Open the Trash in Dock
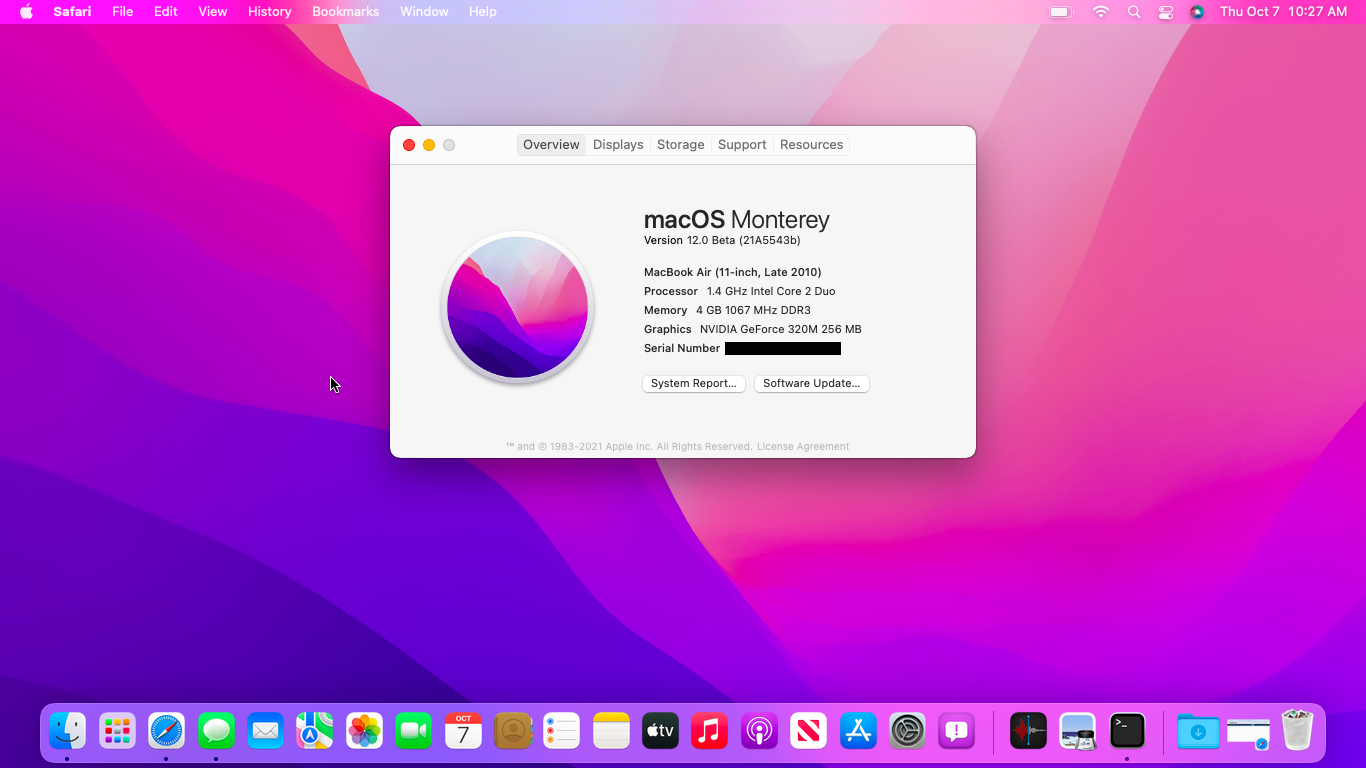 [x=1297, y=731]
